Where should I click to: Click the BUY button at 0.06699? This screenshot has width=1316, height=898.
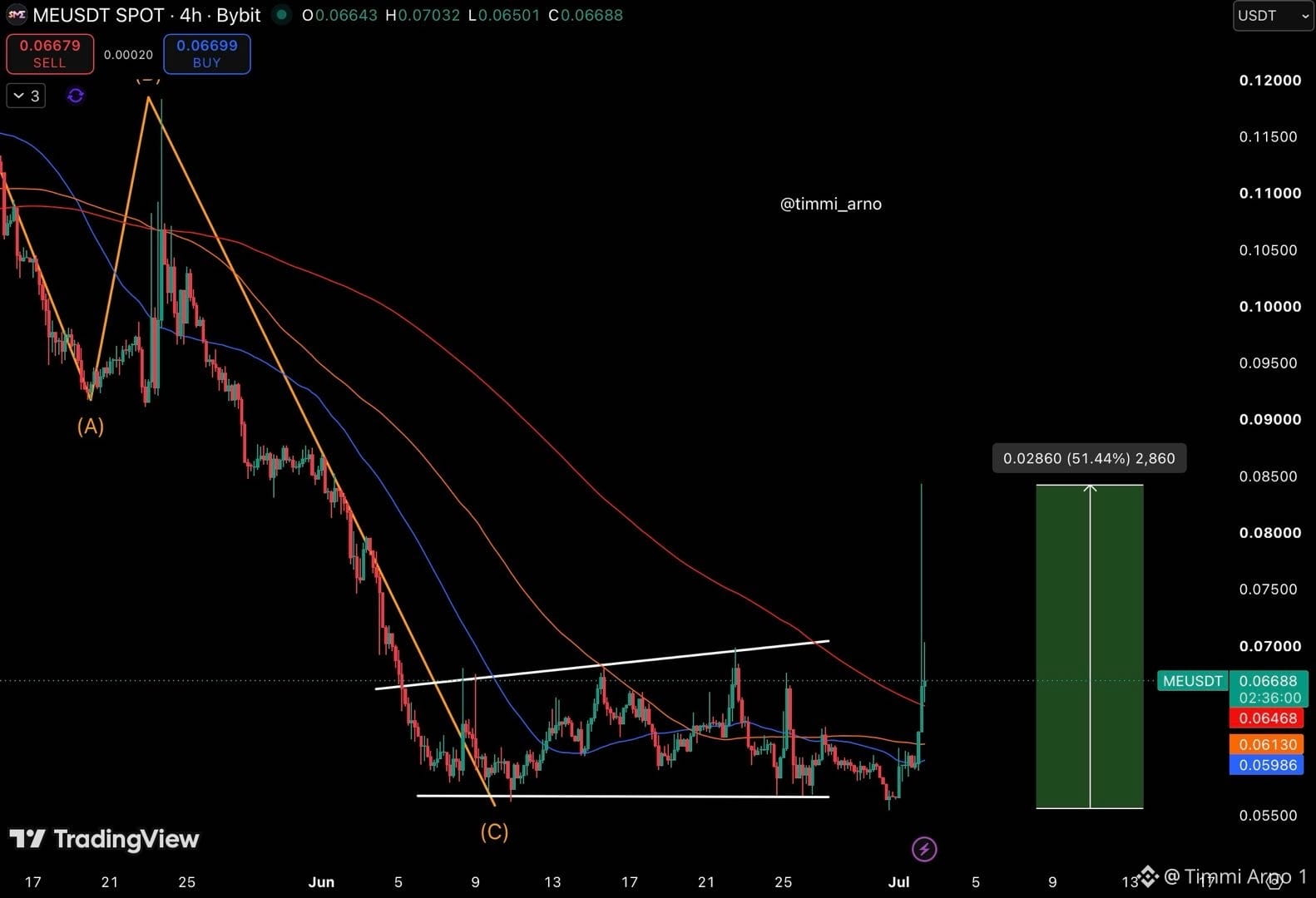(207, 54)
